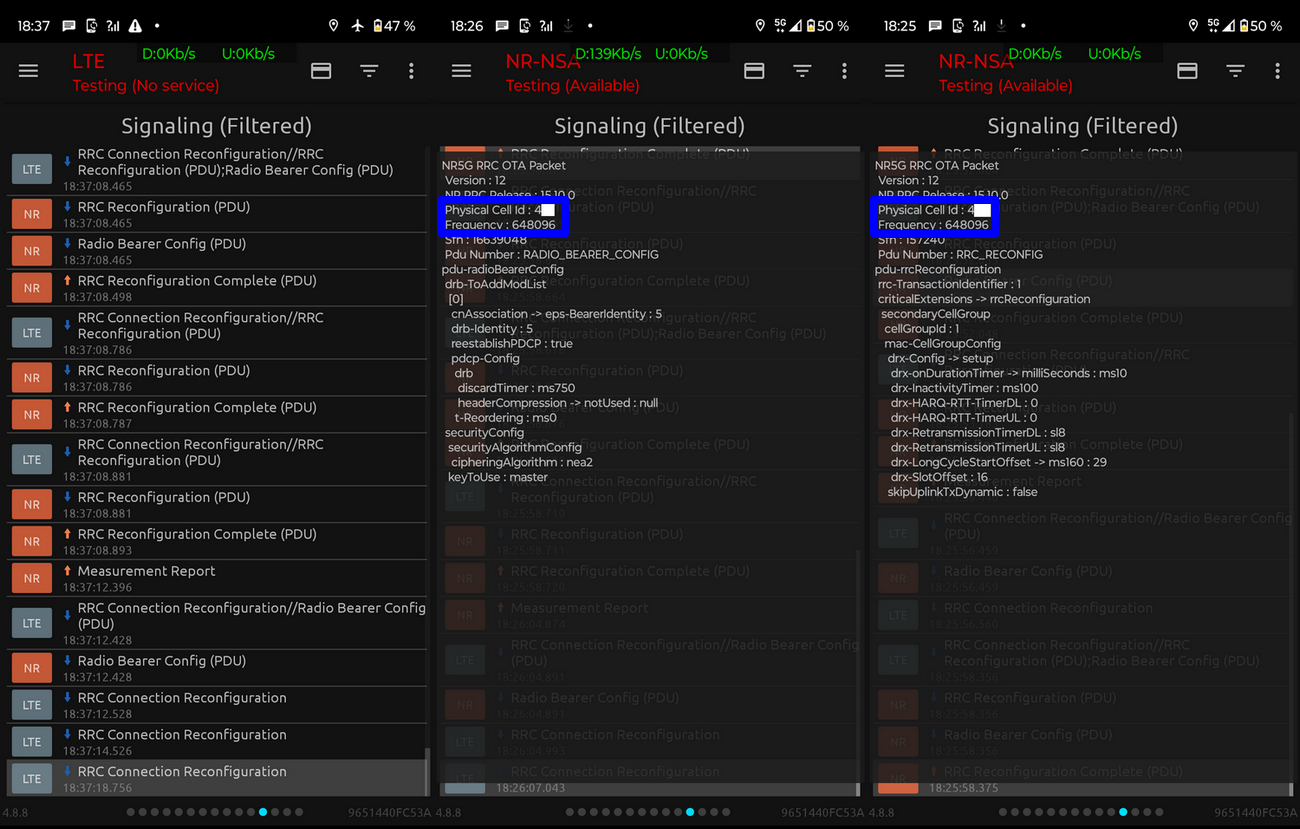Tap skipUplinkTxDynamic : false line
This screenshot has height=829, width=1300.
click(x=962, y=492)
